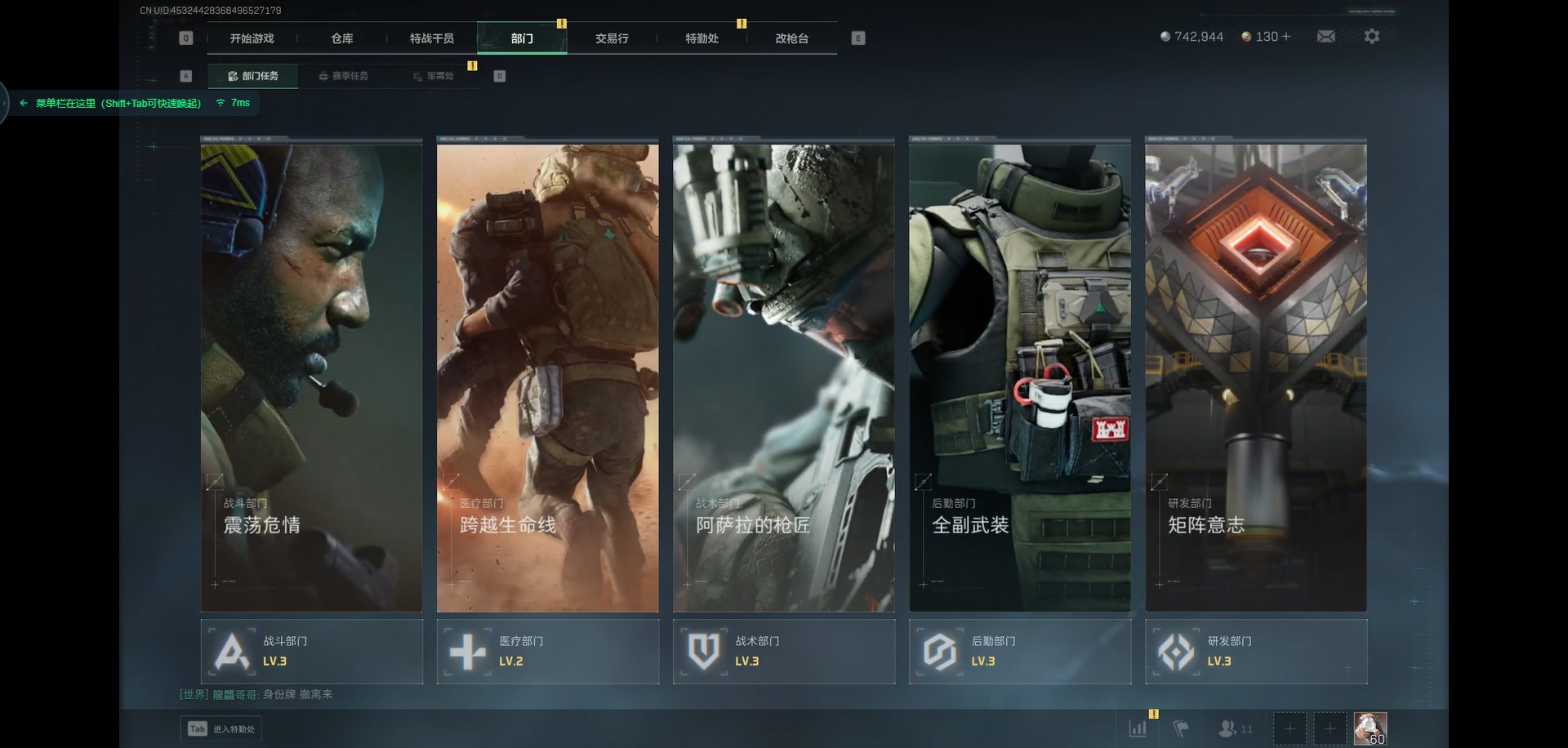The image size is (1568, 748).
Task: Click the world chat message line
Action: [256, 694]
